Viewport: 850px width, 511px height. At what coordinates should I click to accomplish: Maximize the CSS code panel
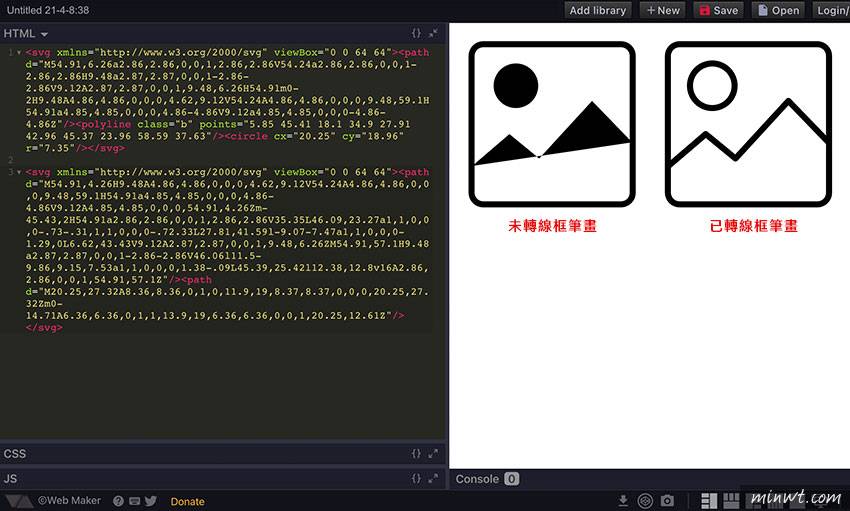coord(433,454)
